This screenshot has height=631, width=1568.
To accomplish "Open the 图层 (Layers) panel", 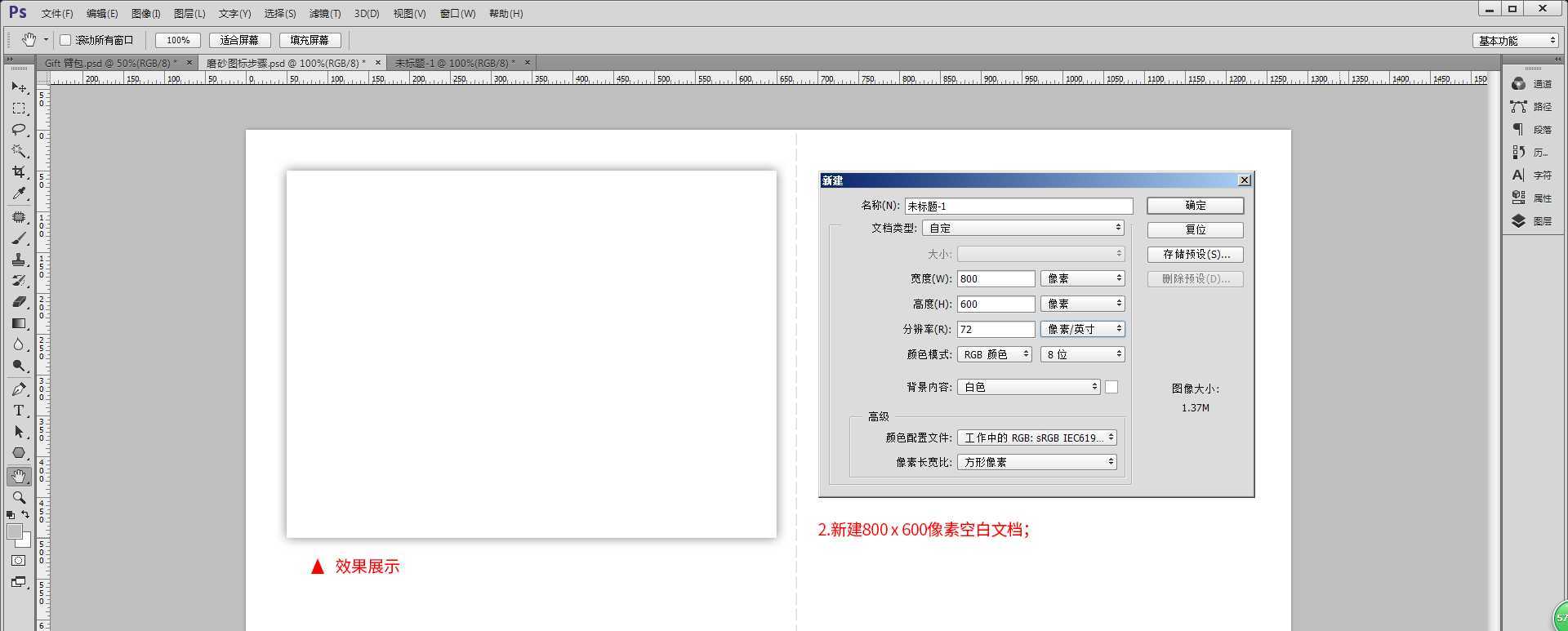I will (x=1531, y=221).
